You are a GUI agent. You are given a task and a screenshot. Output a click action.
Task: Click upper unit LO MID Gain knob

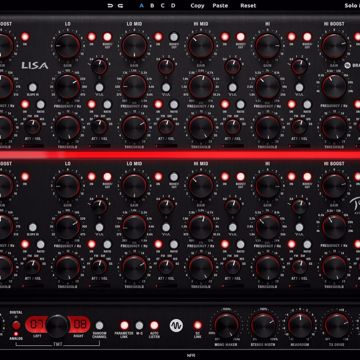(134, 46)
